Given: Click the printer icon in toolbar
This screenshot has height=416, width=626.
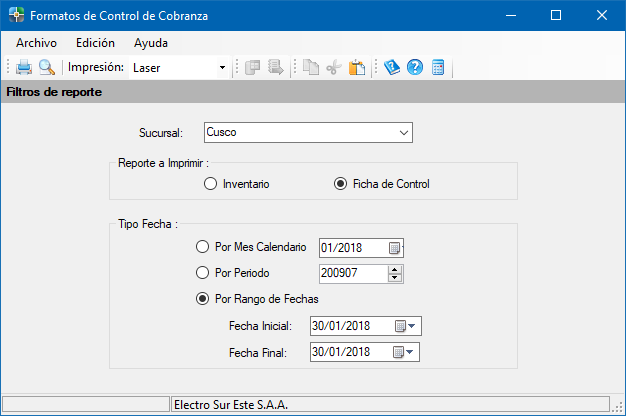Looking at the screenshot, I should tap(24, 67).
